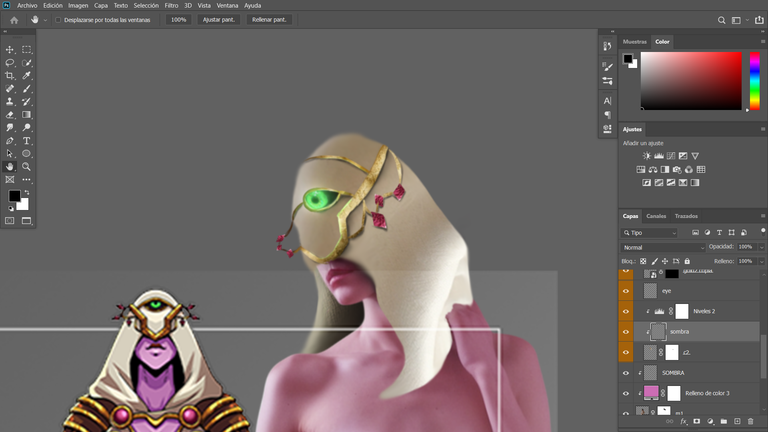This screenshot has width=768, height=432.
Task: Swap foreground and background colors
Action: [27, 192]
